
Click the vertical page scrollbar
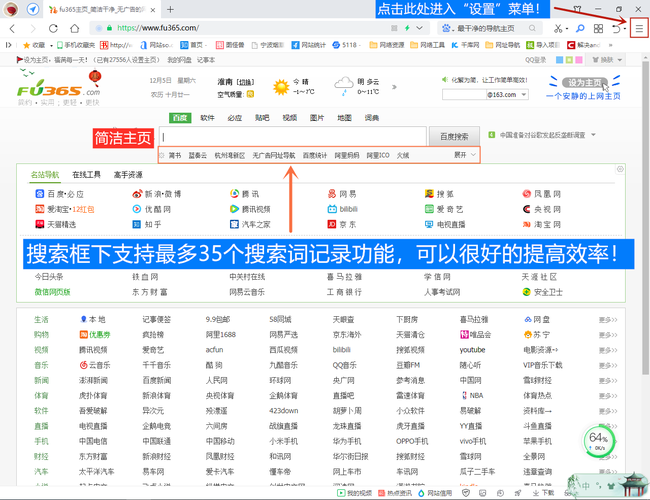[x=645, y=218]
